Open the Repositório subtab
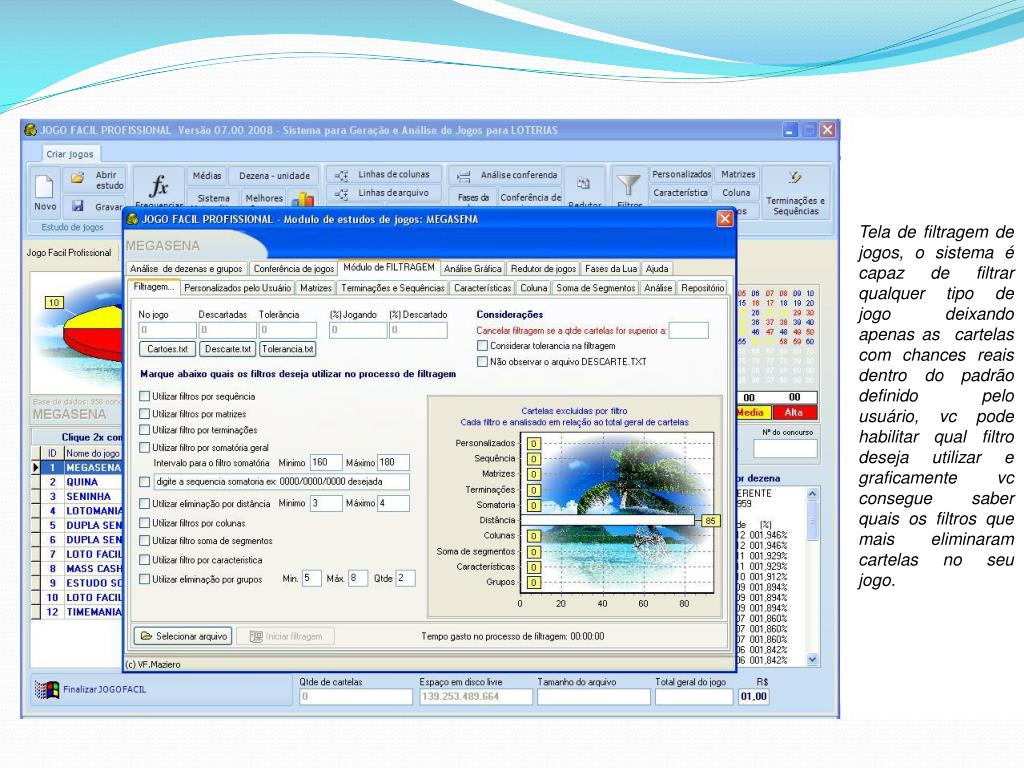 tap(702, 288)
